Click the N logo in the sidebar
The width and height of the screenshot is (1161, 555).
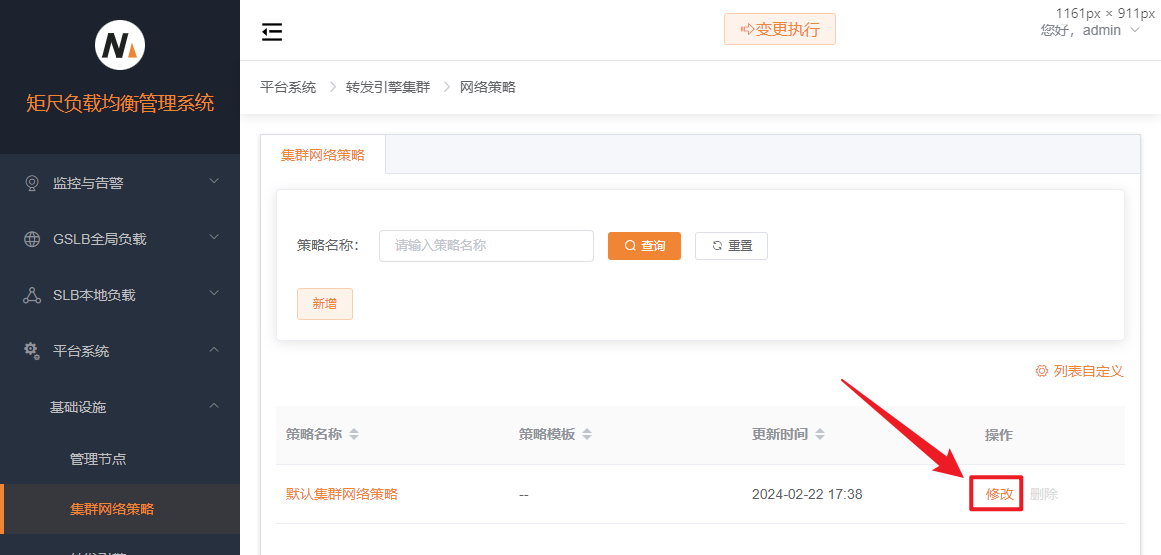pyautogui.click(x=120, y=45)
